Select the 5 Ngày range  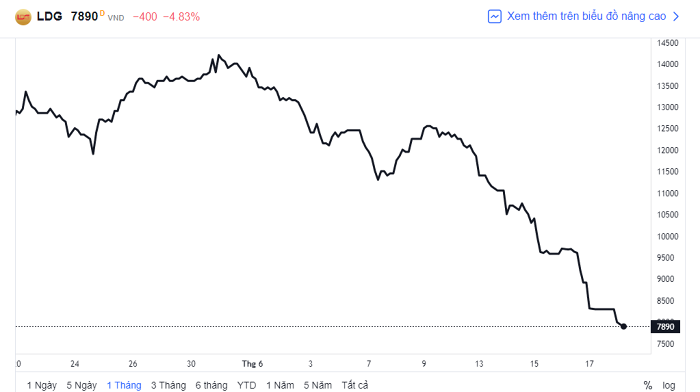[82, 385]
